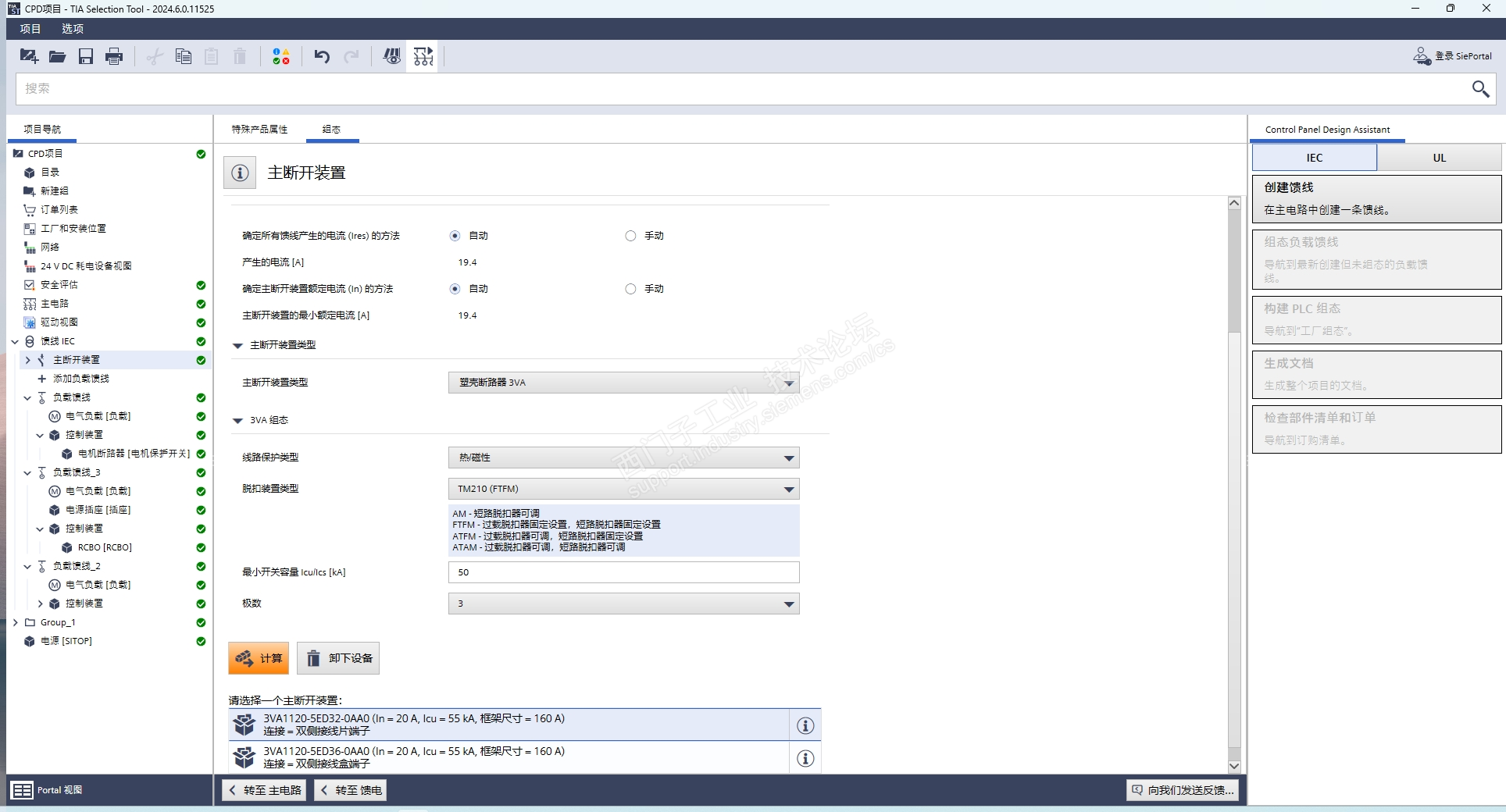Open the 主断开装置类型 dropdown (塑壳断路器 3VA)
The height and width of the screenshot is (812, 1506).
[x=623, y=383]
